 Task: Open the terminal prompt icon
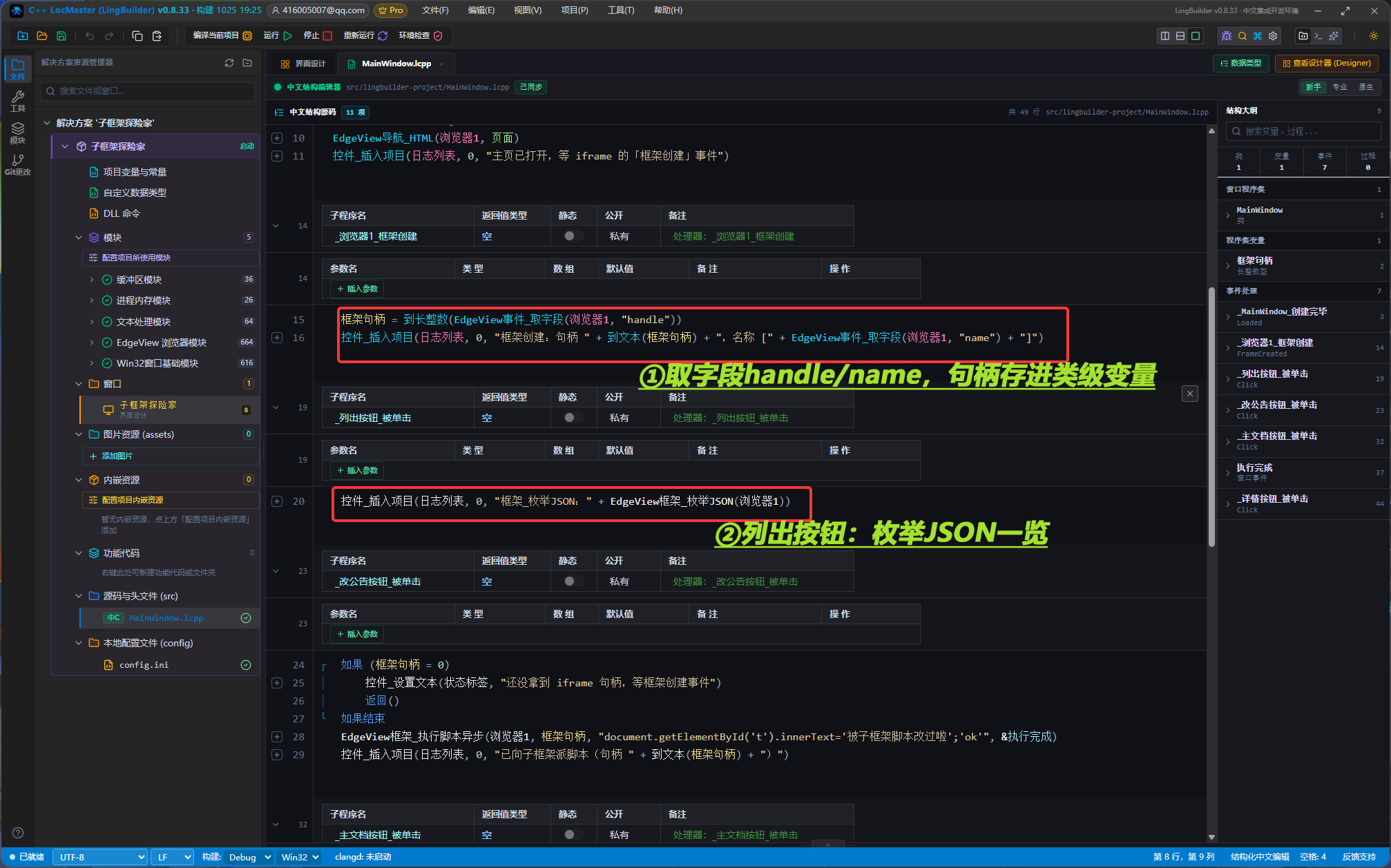pyautogui.click(x=1318, y=36)
